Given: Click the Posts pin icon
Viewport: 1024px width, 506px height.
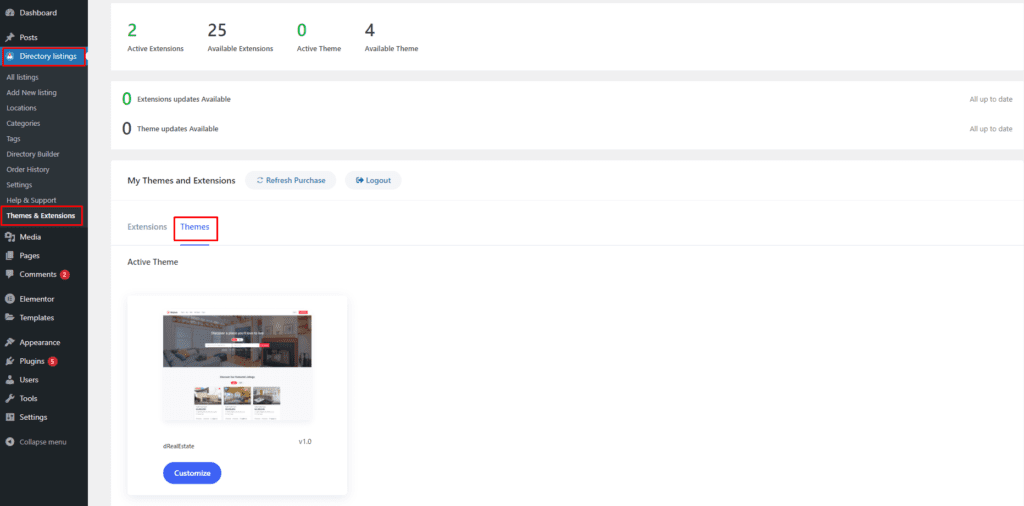Looking at the screenshot, I should pos(10,37).
